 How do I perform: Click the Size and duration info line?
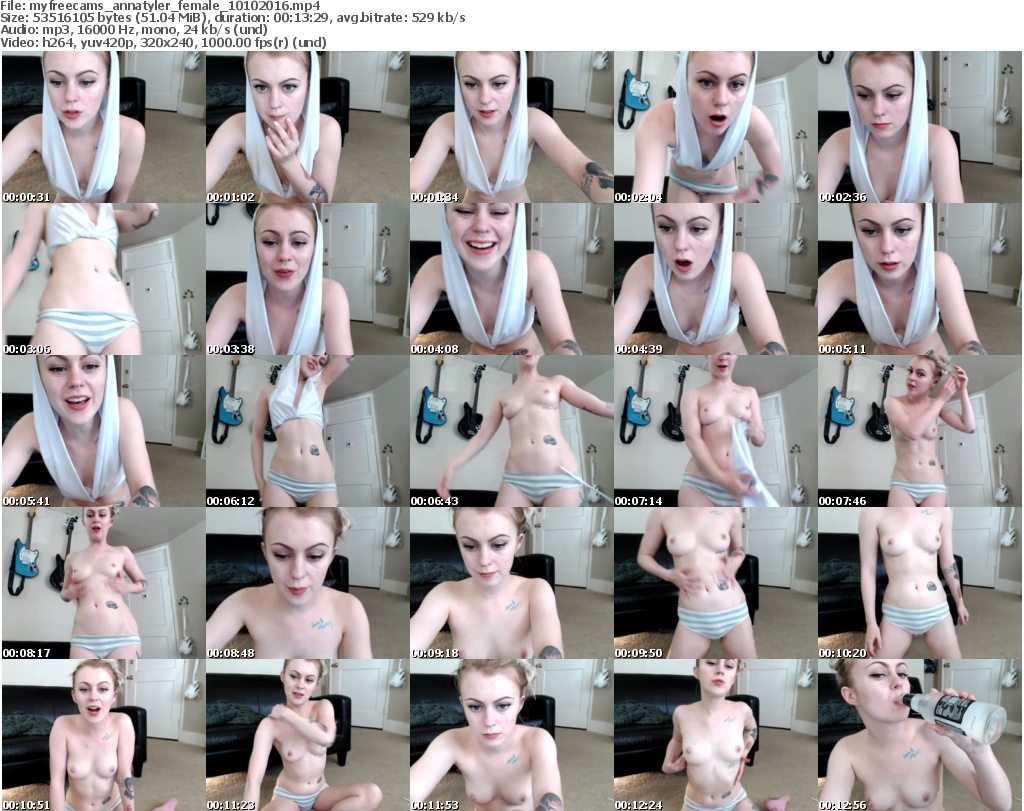(x=234, y=18)
